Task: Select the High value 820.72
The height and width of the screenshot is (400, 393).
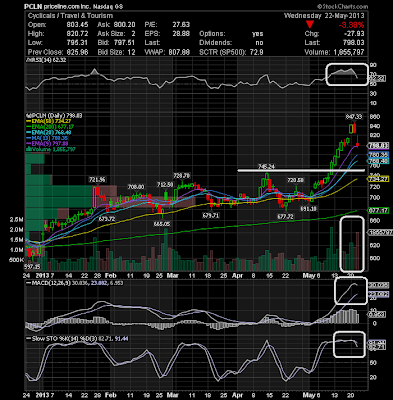Action: pos(77,34)
